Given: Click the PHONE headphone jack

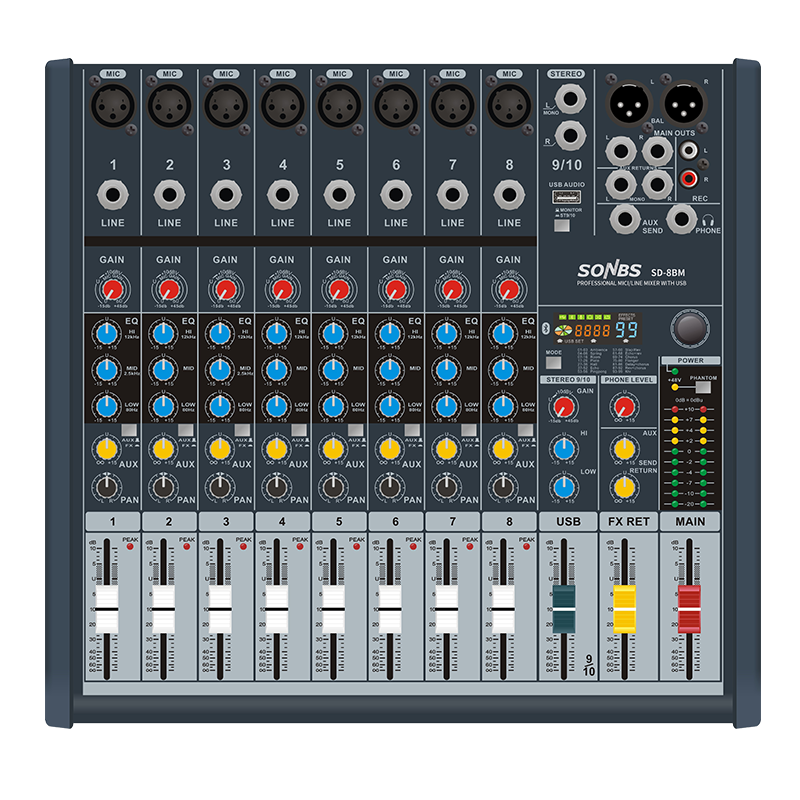Looking at the screenshot, I should 682,217.
